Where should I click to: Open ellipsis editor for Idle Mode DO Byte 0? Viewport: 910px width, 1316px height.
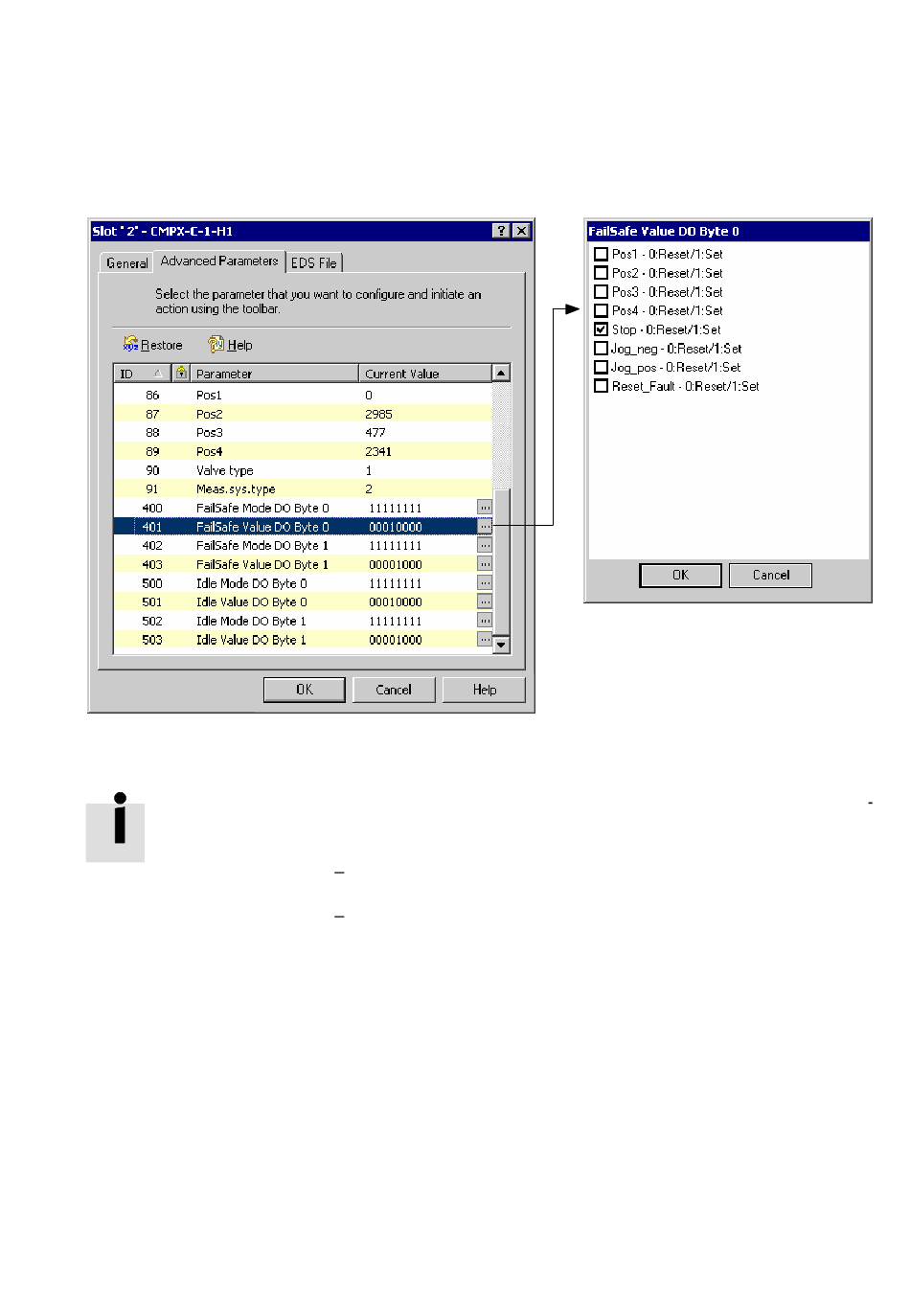pyautogui.click(x=485, y=582)
